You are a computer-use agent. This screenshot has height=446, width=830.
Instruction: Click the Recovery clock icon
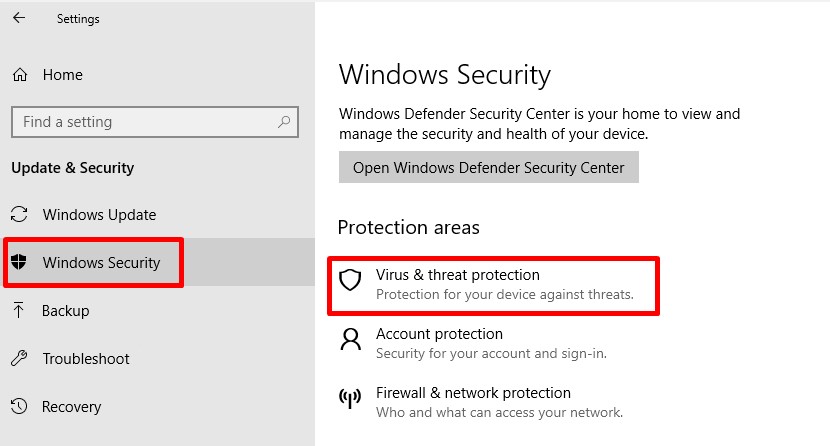(19, 406)
